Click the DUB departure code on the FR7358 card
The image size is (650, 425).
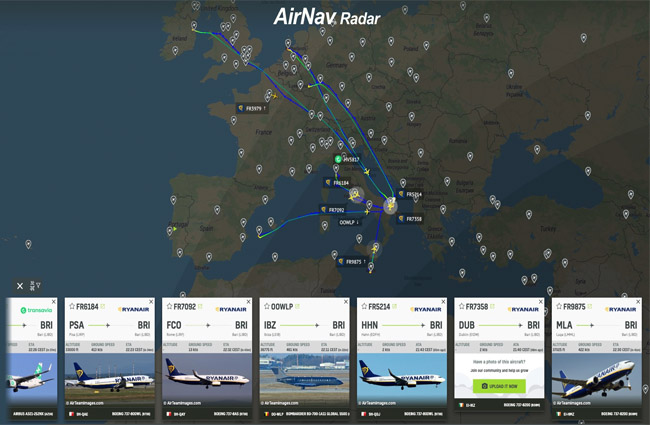tap(466, 325)
